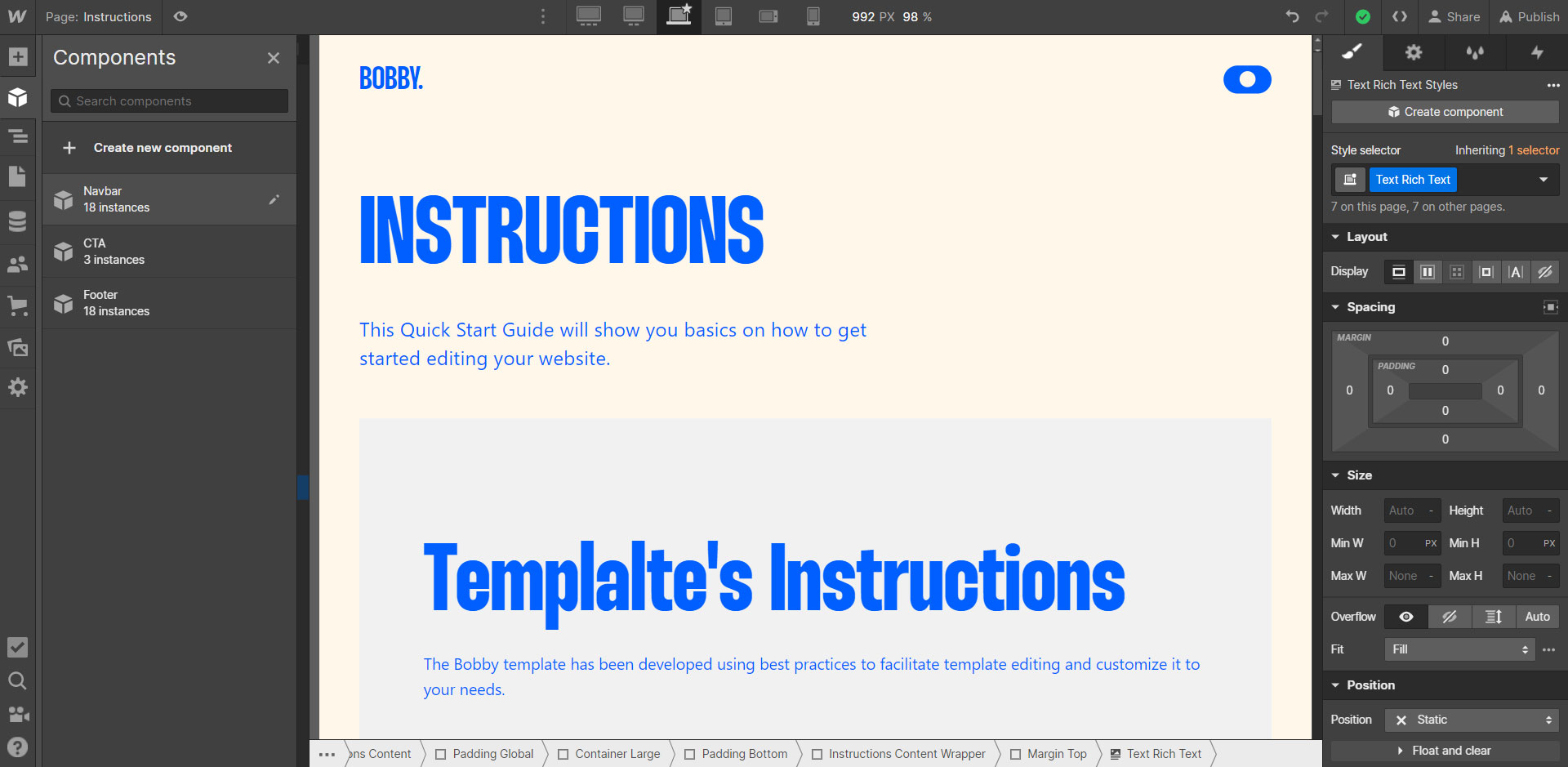1568x767 pixels.
Task: Open the Navigator panel
Action: 18,137
